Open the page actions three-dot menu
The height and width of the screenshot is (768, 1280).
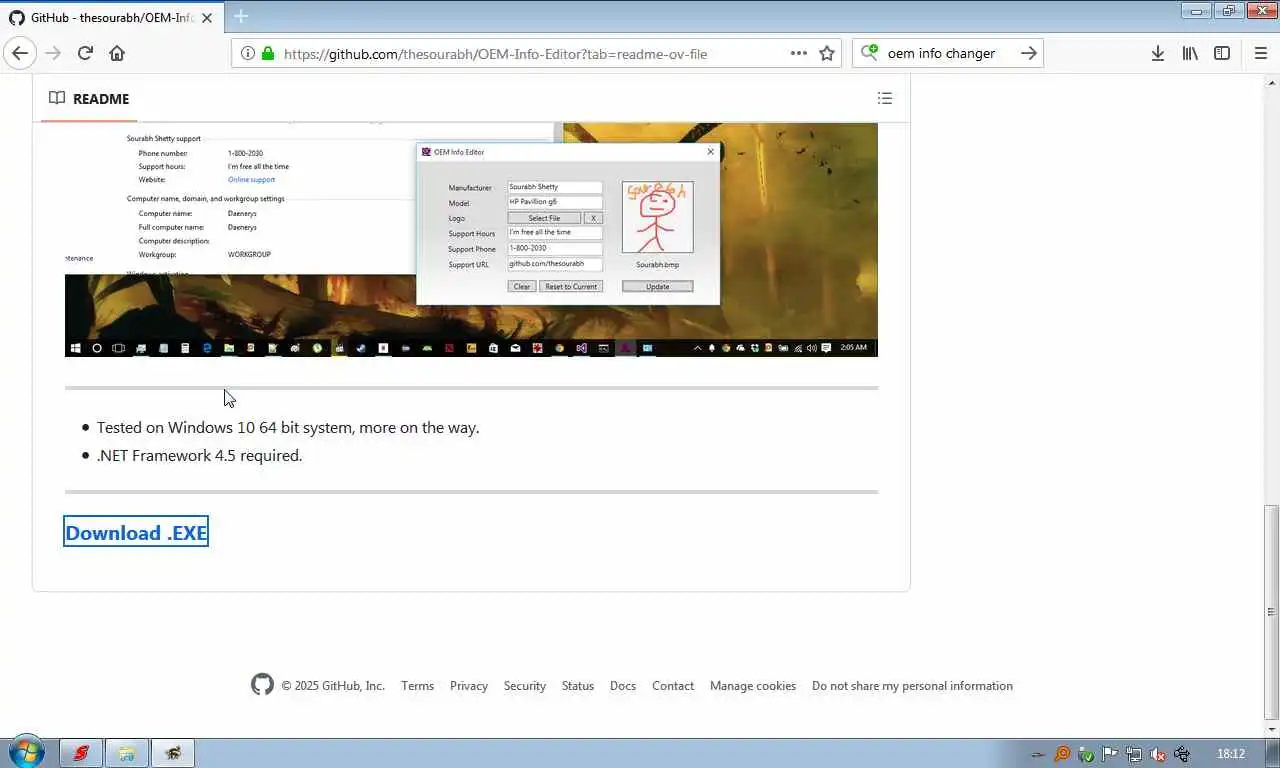click(x=799, y=53)
